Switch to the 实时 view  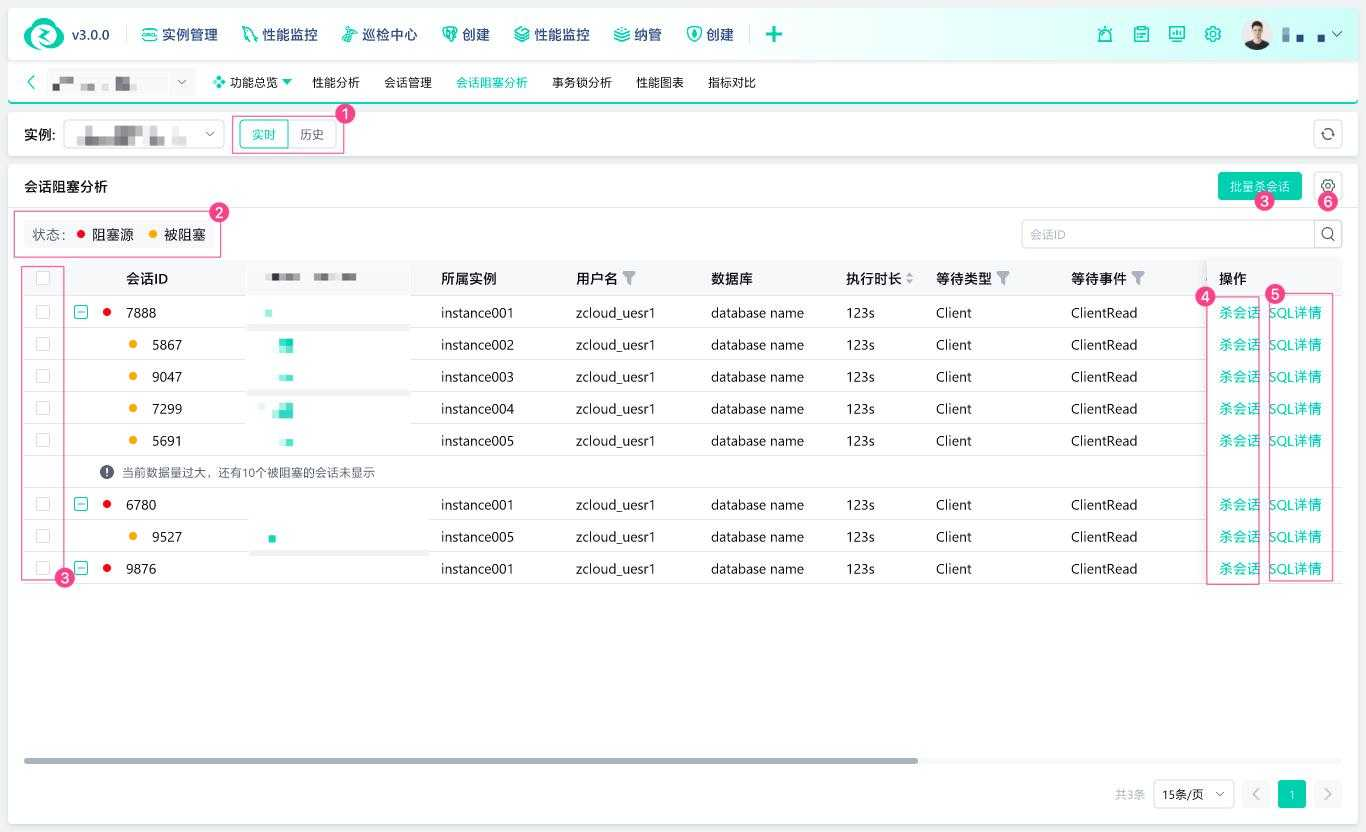tap(264, 134)
